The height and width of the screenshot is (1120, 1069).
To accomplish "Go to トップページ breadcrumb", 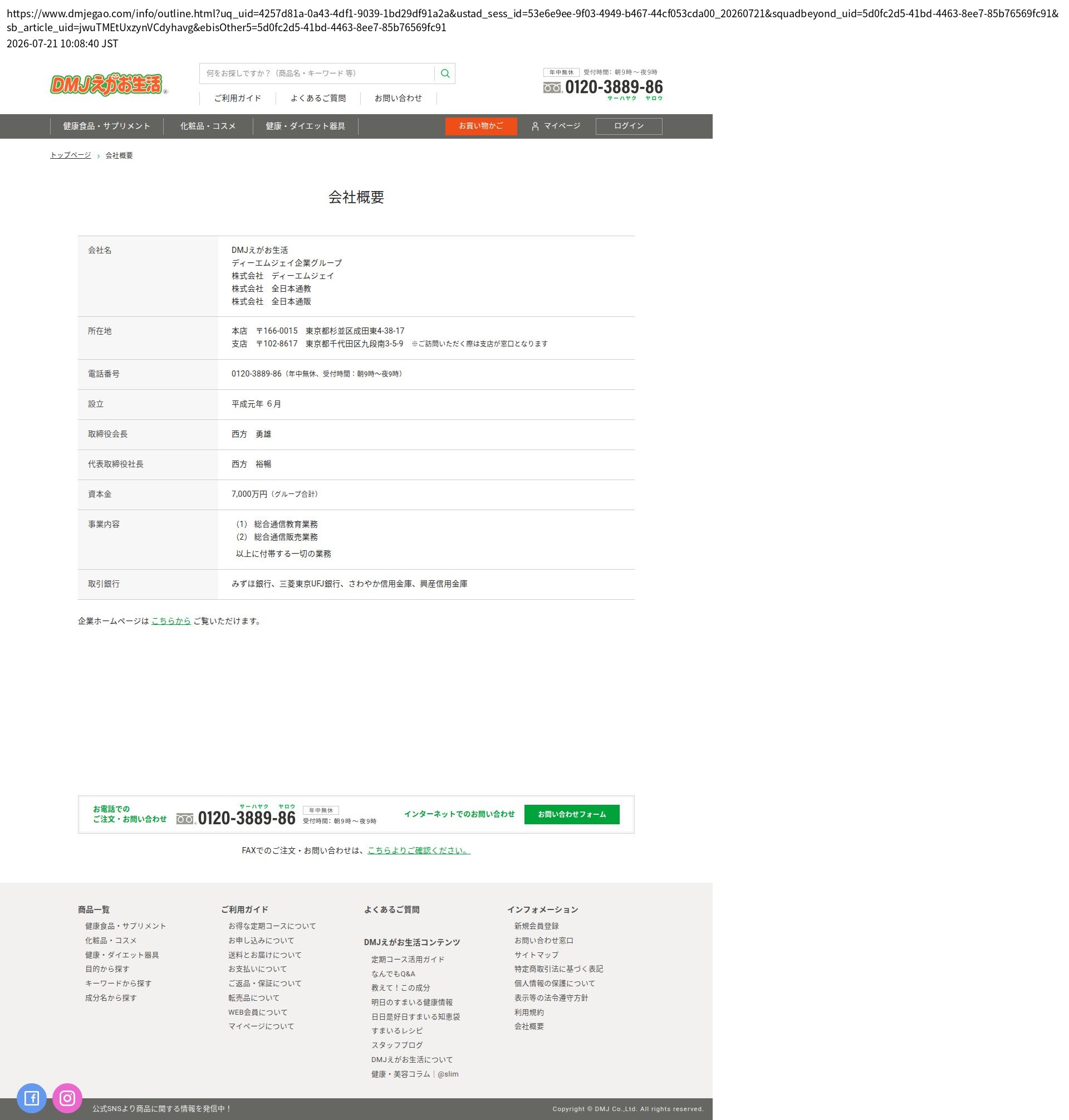I will coord(71,155).
